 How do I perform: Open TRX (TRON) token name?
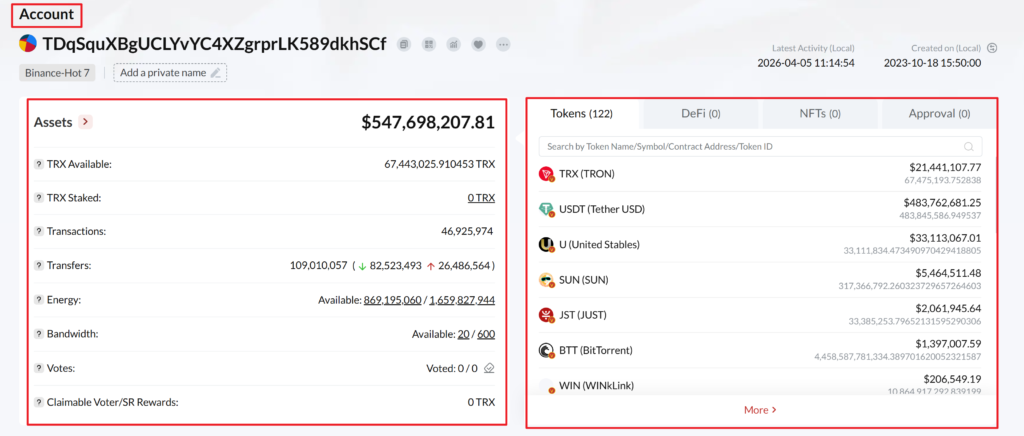pyautogui.click(x=586, y=174)
